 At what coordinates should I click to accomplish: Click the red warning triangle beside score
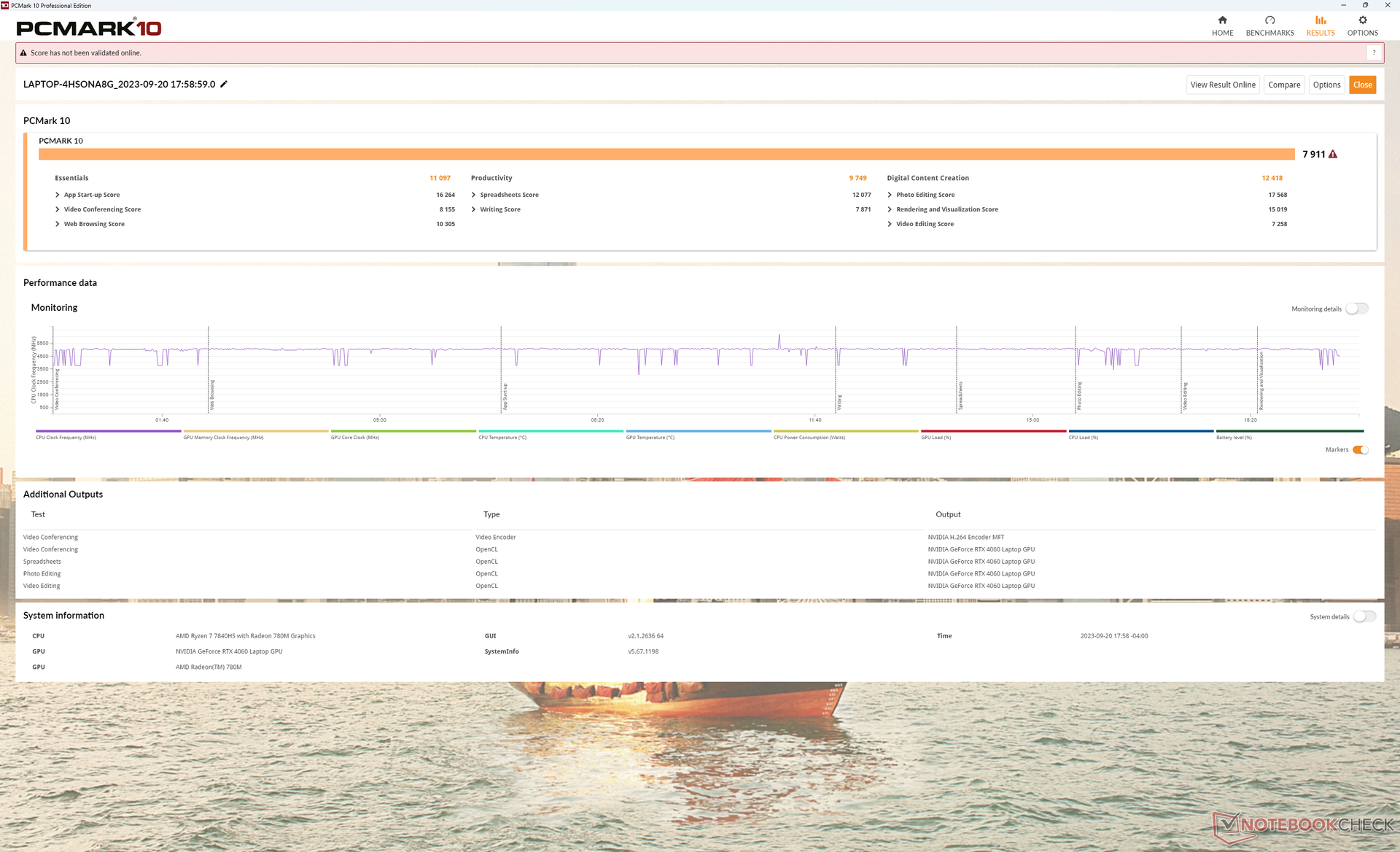(x=1333, y=154)
